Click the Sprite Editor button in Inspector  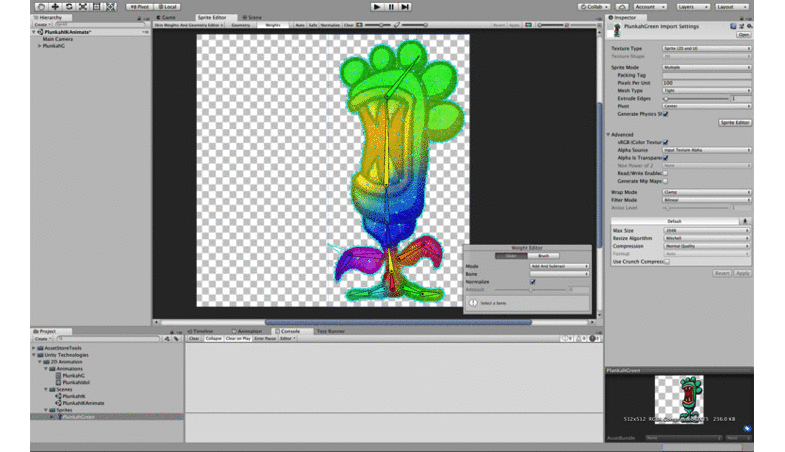coord(735,123)
